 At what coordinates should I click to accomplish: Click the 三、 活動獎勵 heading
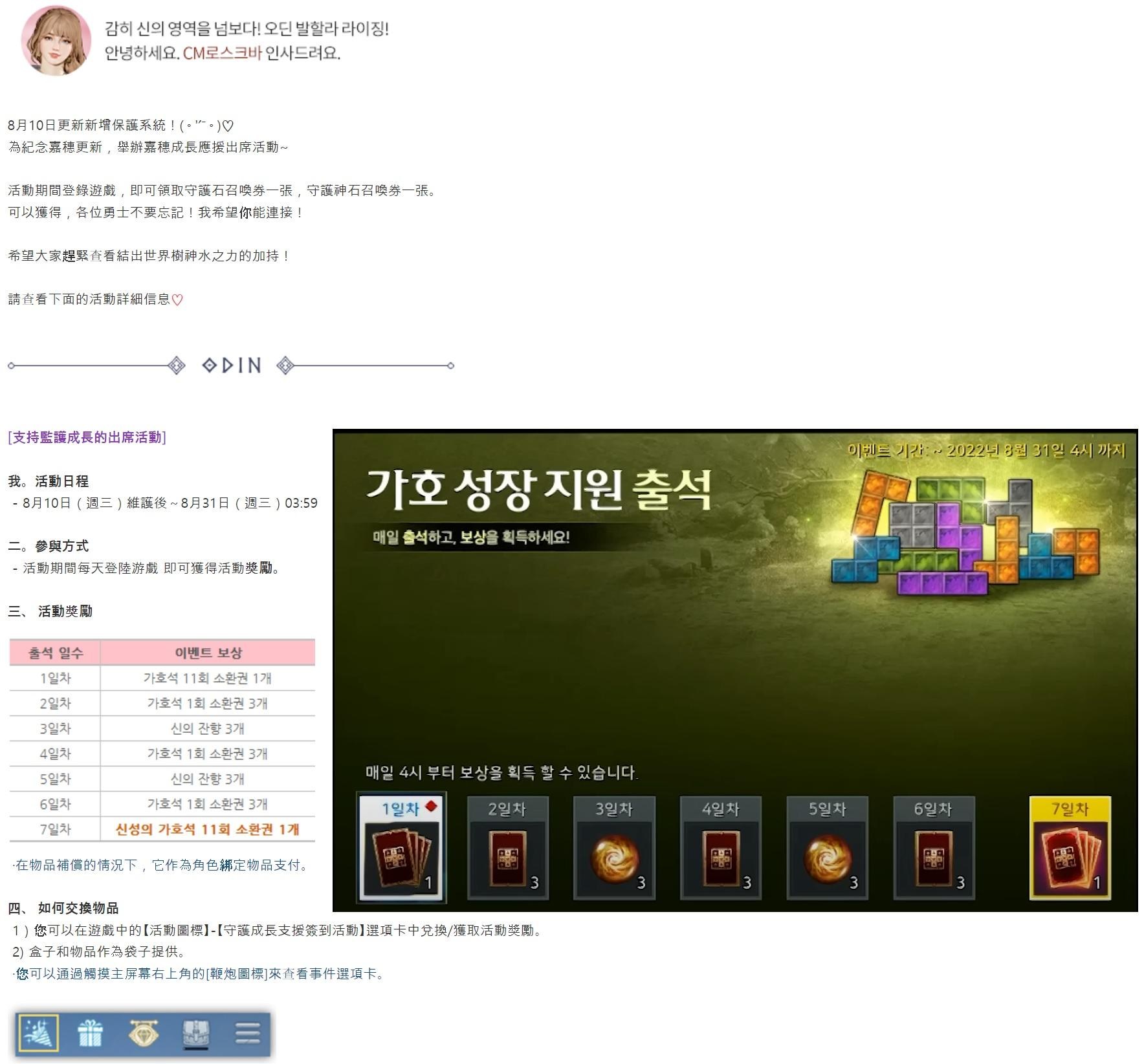tap(50, 611)
